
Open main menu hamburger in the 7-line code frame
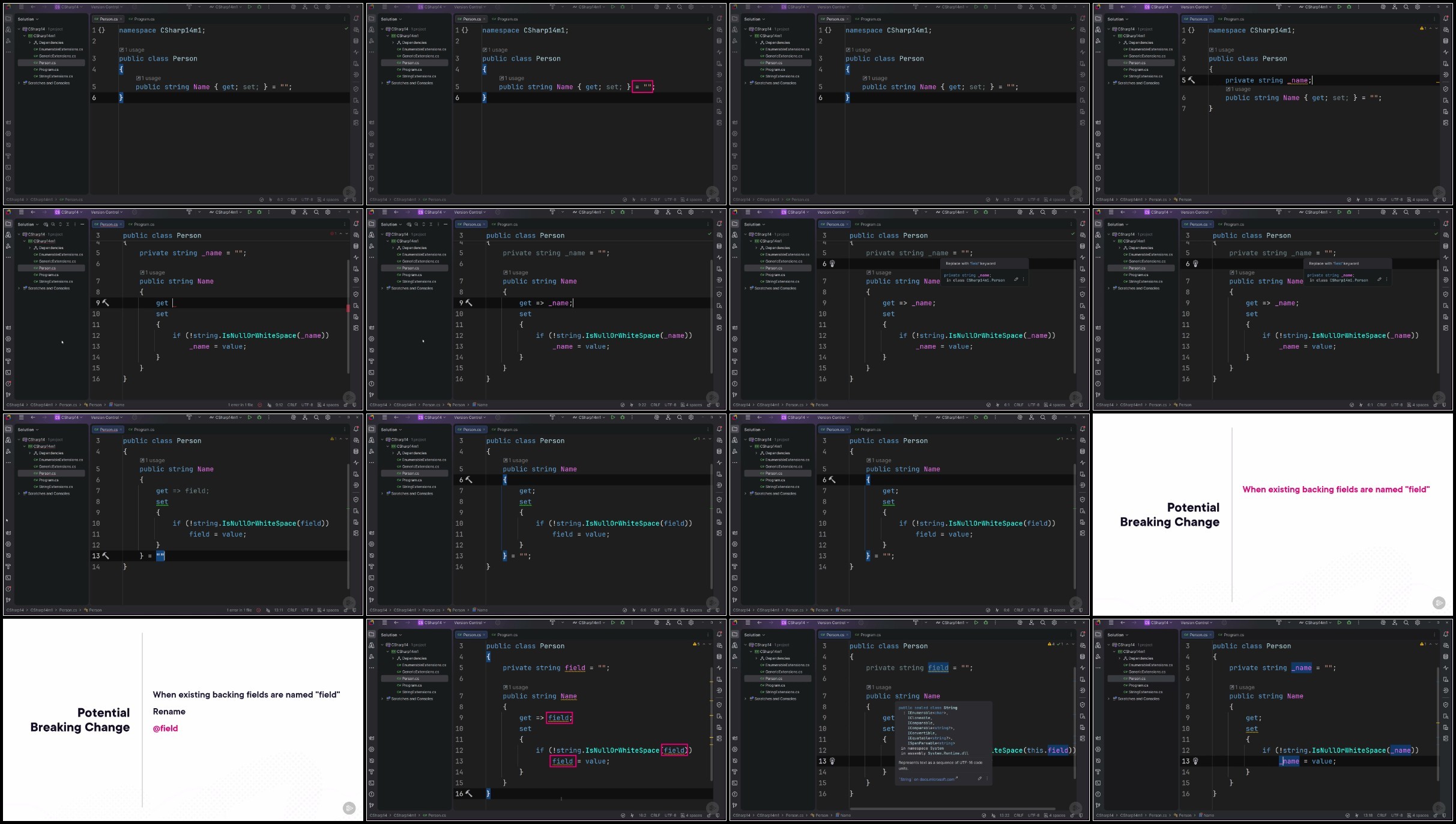(x=1111, y=7)
